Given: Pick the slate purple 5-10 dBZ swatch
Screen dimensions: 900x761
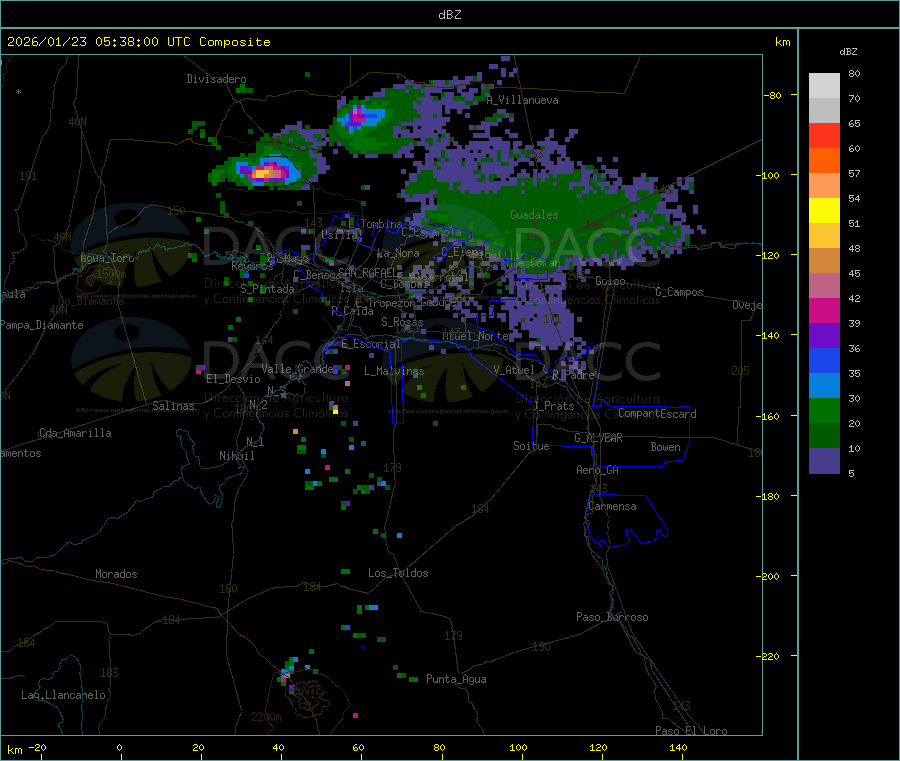Looking at the screenshot, I should click(x=824, y=461).
